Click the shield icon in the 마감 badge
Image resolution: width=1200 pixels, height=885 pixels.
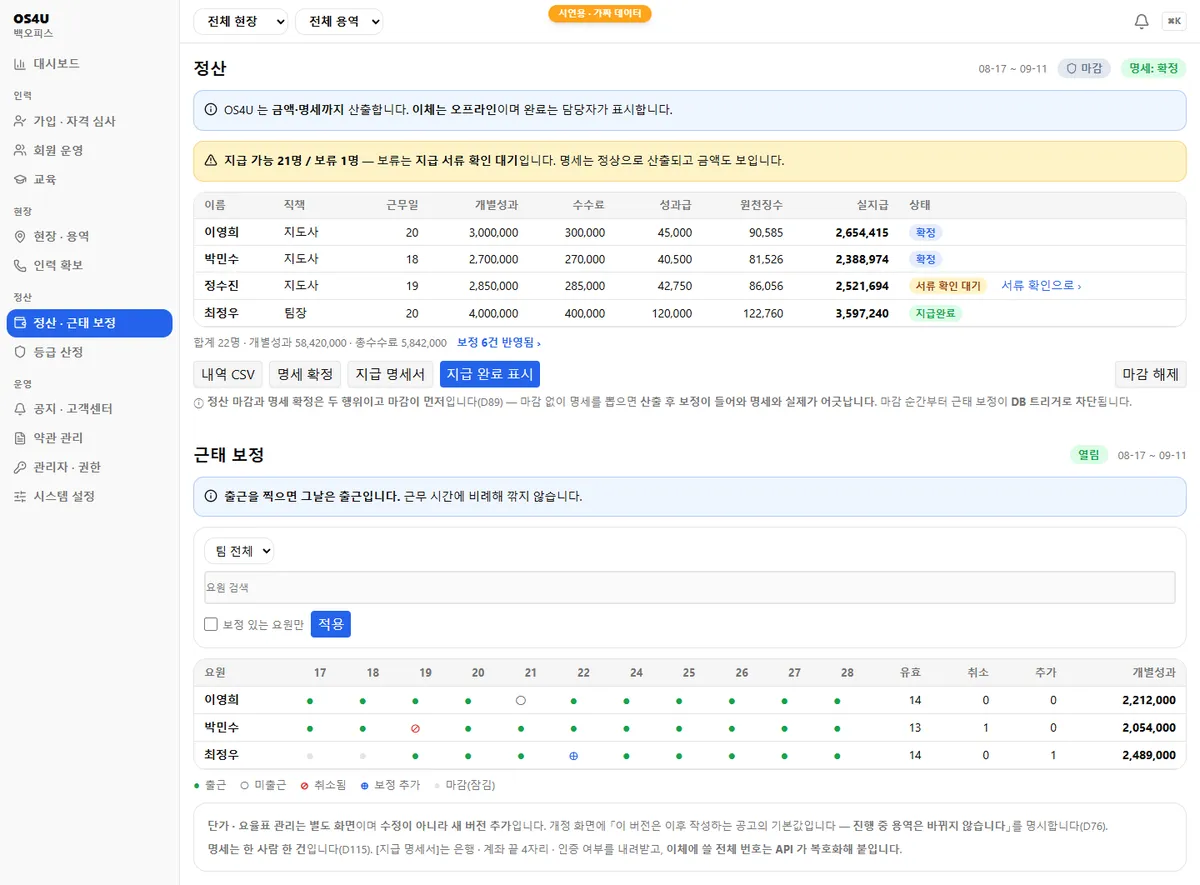coord(1071,69)
